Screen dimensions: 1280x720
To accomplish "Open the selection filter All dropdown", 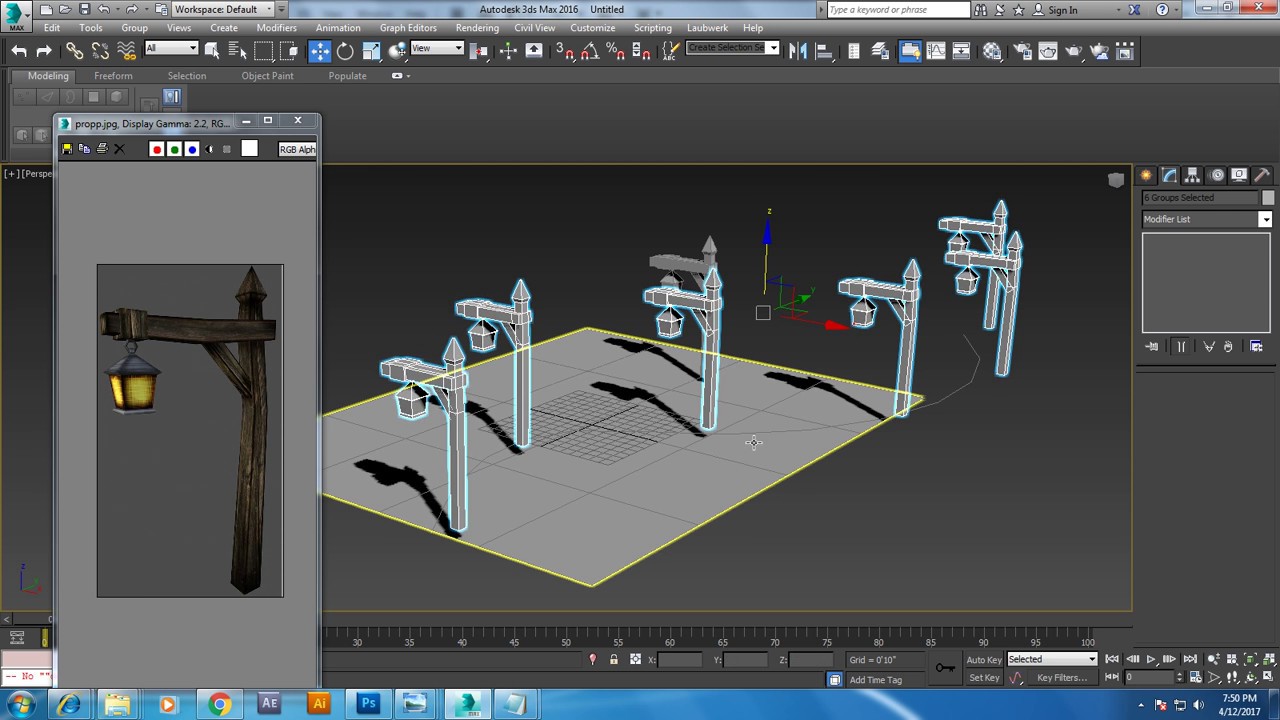I will (171, 48).
